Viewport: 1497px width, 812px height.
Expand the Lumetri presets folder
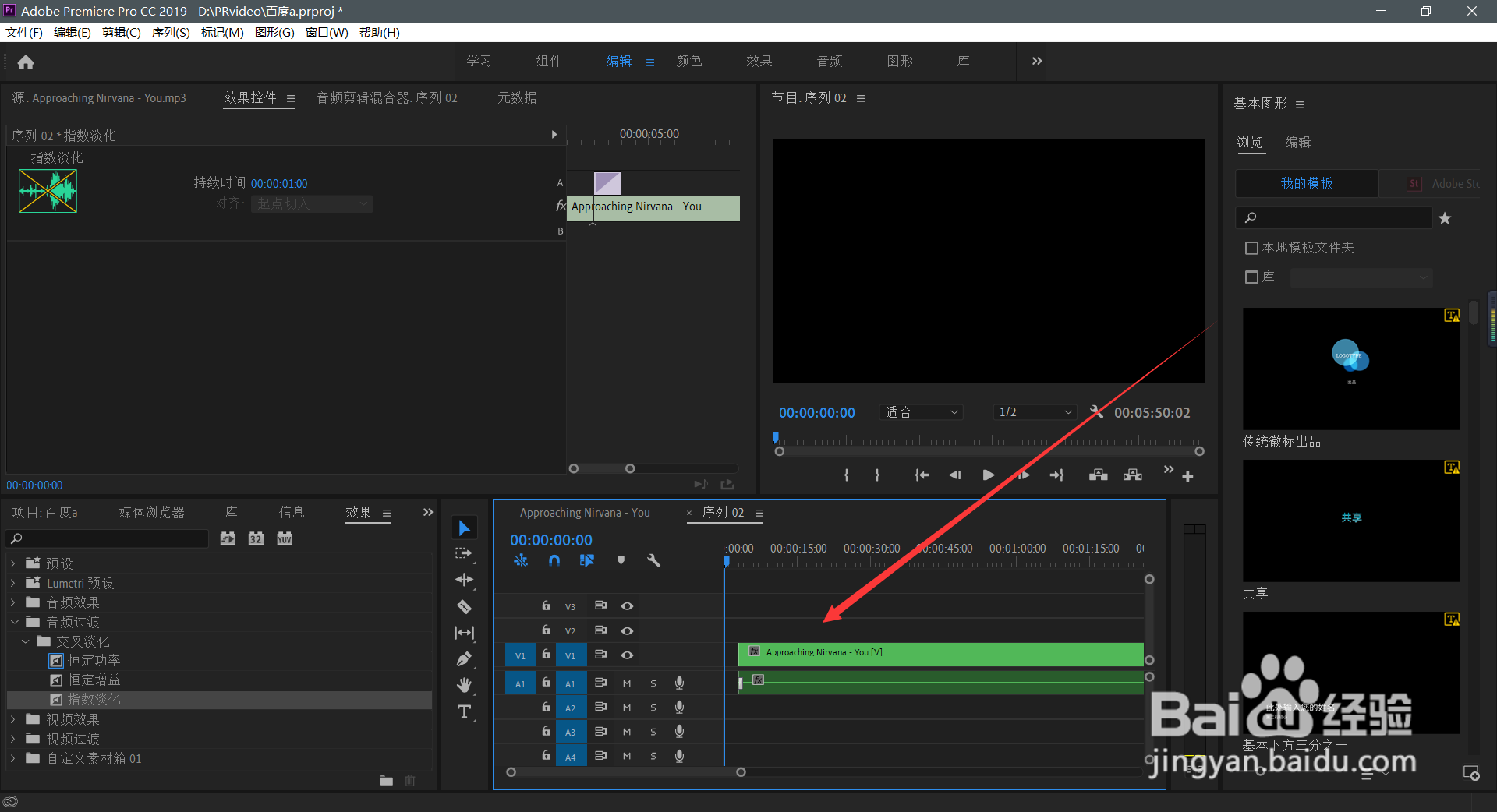tap(12, 583)
